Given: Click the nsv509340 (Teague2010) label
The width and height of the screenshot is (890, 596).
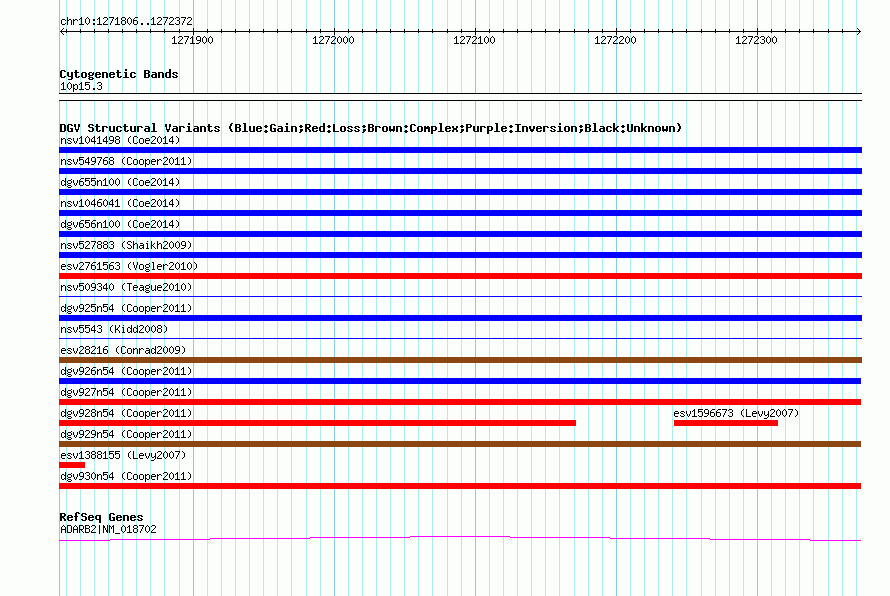Looking at the screenshot, I should (x=126, y=287).
